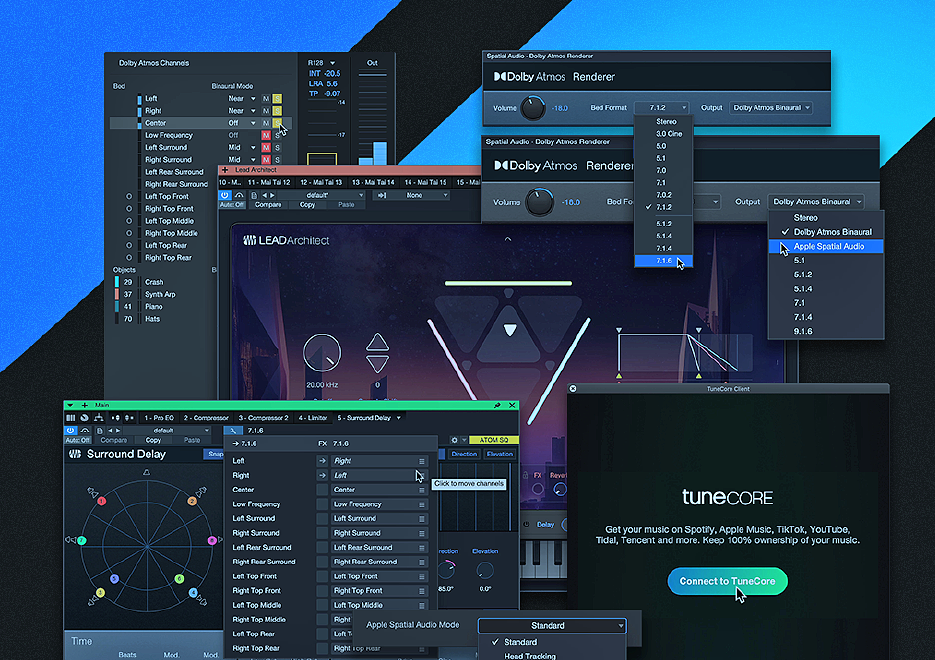Toggle Lead Architect power bypass icon

click(x=224, y=195)
